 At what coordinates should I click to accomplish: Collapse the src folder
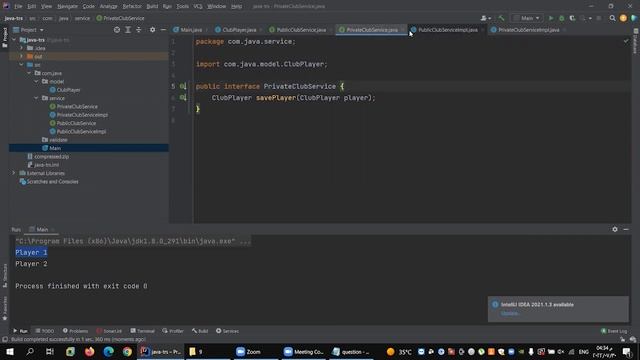point(22,64)
